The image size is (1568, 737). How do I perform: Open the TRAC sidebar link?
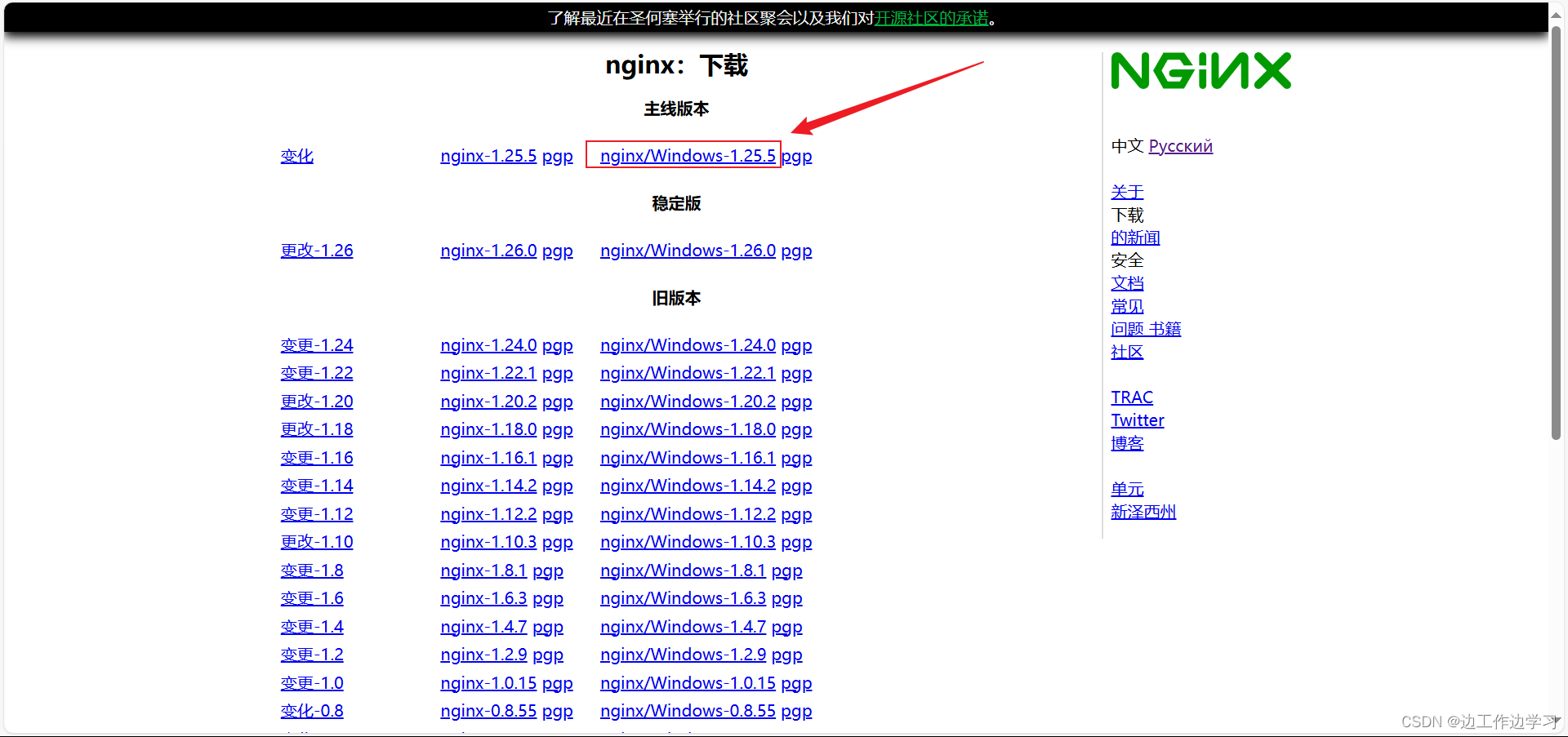tap(1132, 397)
